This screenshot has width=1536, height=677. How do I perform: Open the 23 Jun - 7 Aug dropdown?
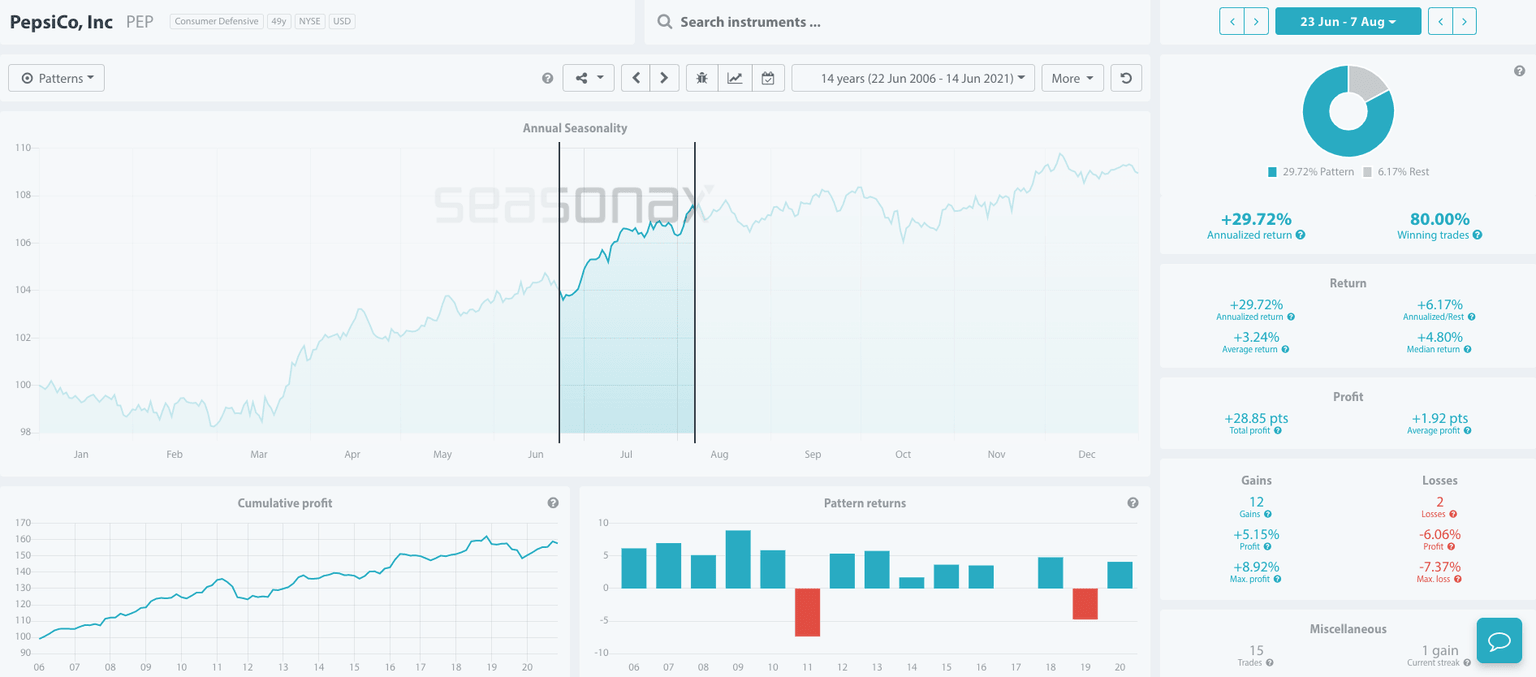[1347, 21]
